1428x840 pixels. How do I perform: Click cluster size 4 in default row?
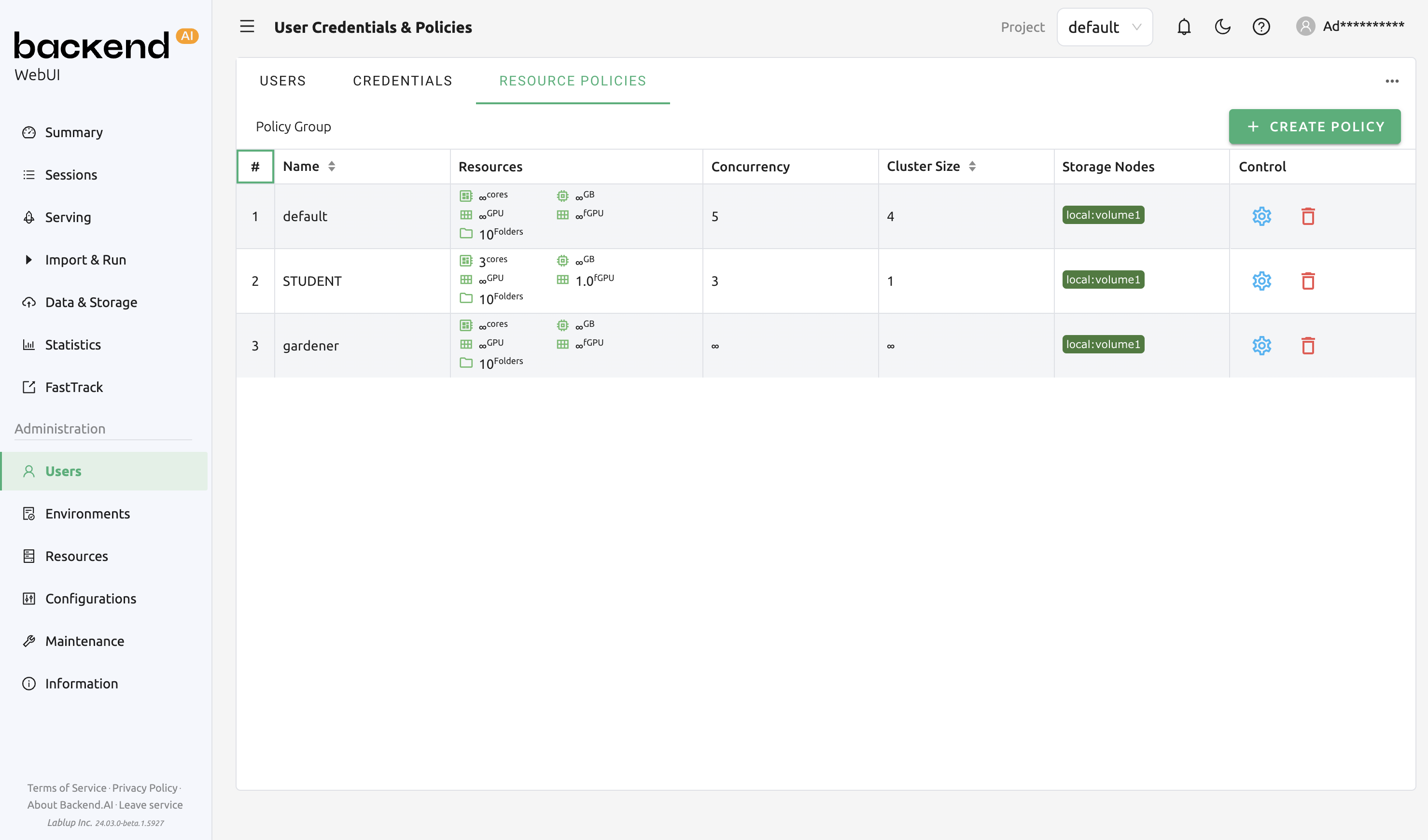point(890,217)
